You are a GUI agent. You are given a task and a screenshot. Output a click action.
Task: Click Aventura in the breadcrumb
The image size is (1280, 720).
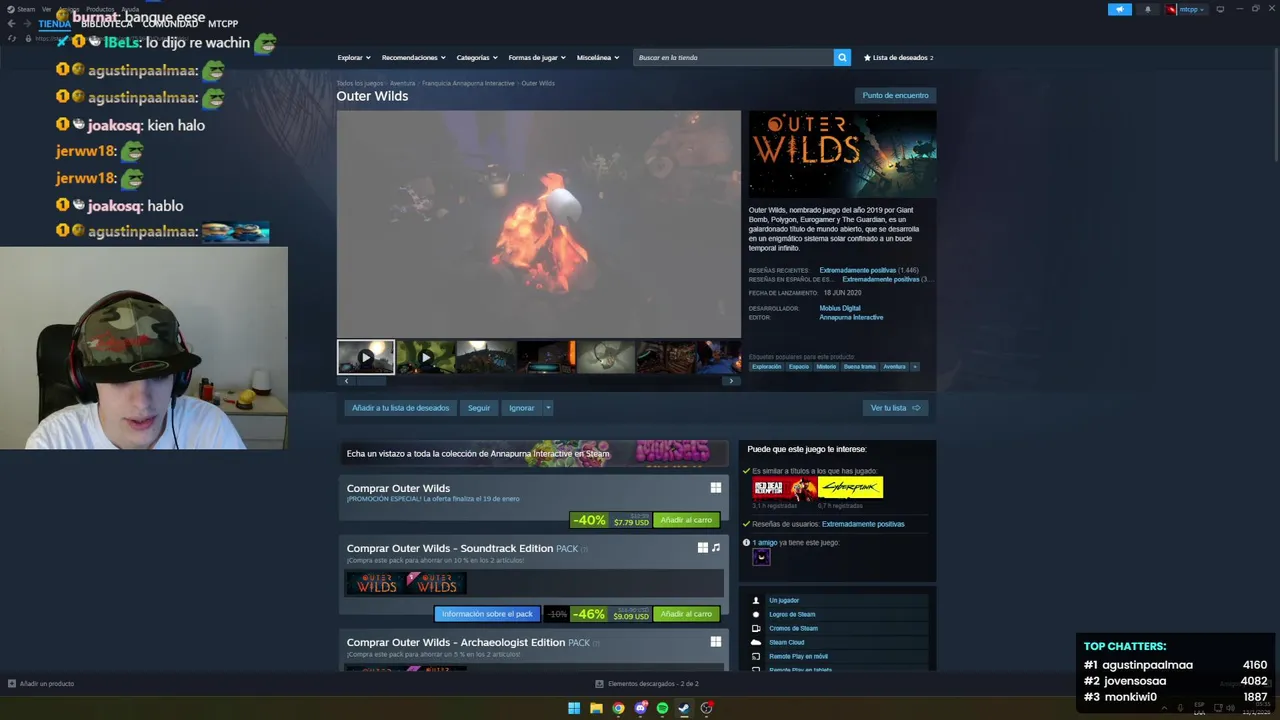click(402, 83)
